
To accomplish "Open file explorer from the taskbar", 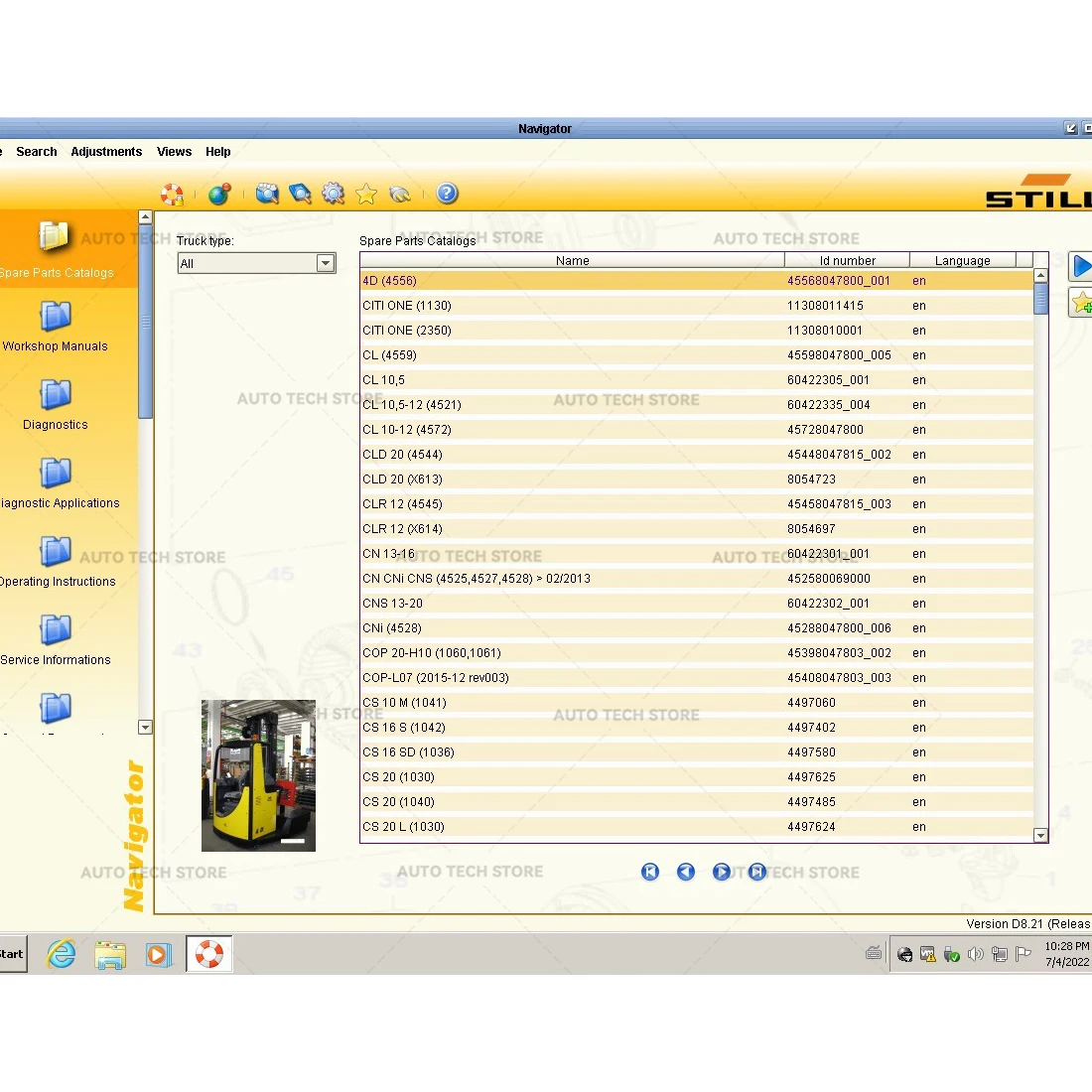I will [x=110, y=954].
